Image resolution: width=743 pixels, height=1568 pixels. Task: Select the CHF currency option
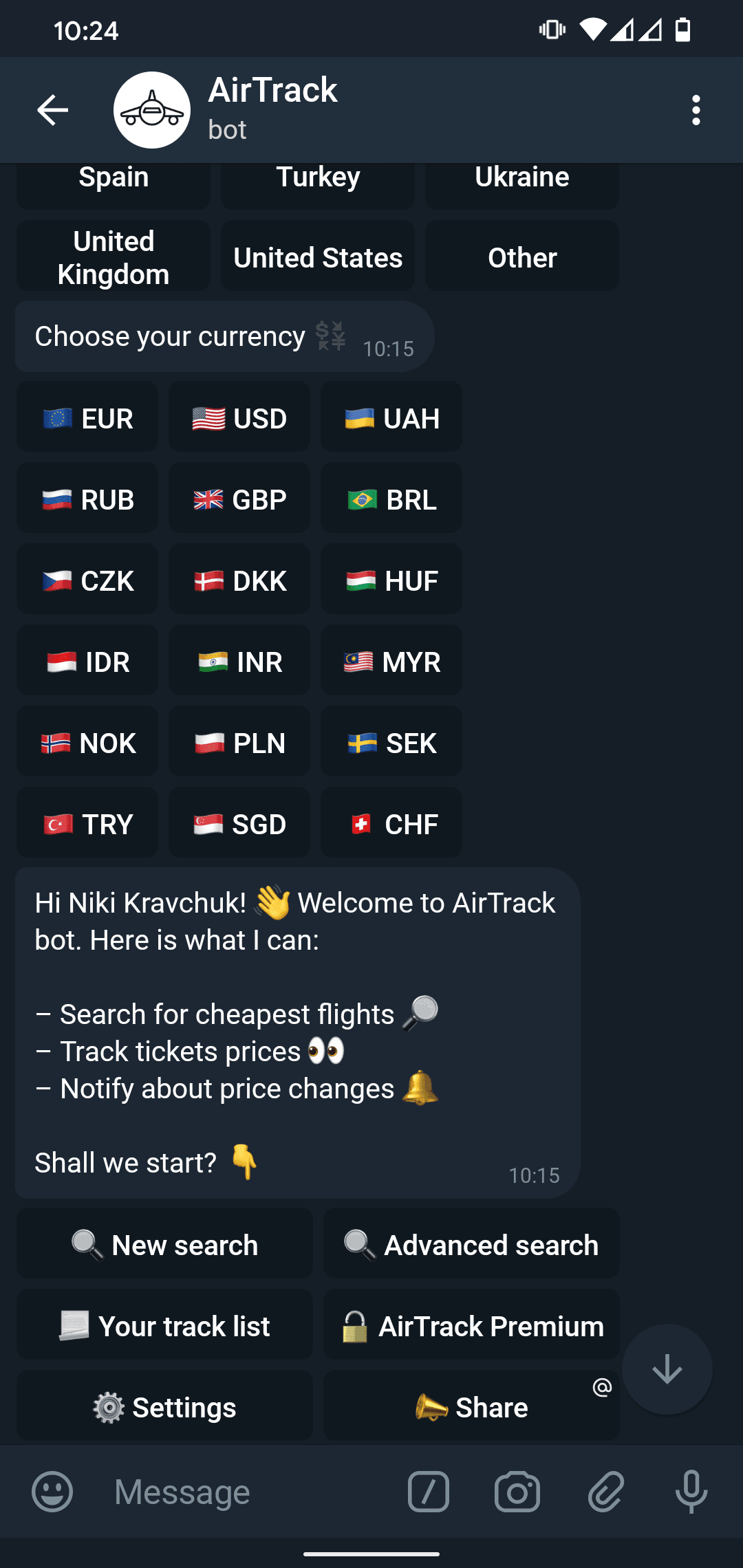coord(391,823)
